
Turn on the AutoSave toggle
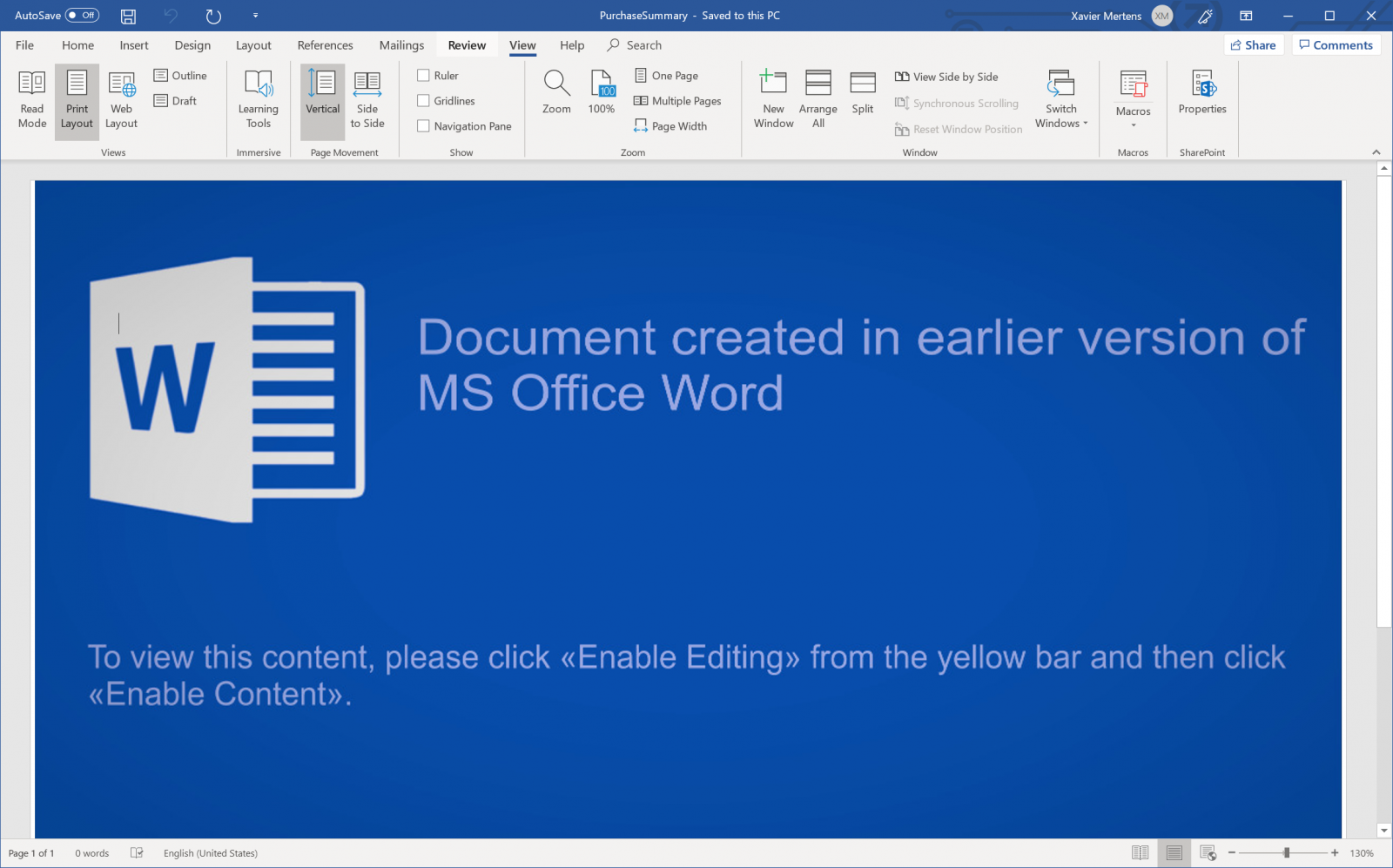coord(82,16)
